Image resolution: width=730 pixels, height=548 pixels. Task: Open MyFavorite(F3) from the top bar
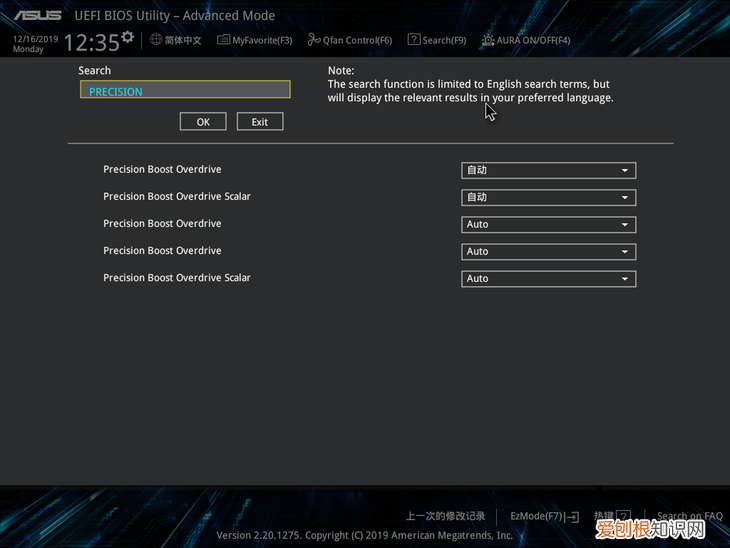click(x=255, y=40)
